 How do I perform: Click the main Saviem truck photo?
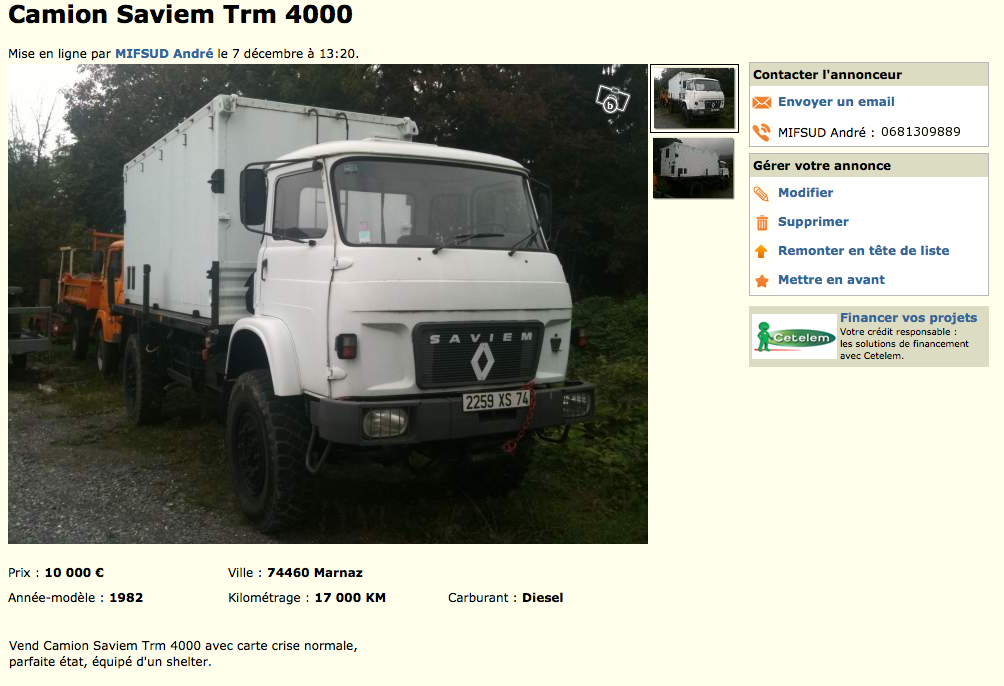(x=328, y=304)
